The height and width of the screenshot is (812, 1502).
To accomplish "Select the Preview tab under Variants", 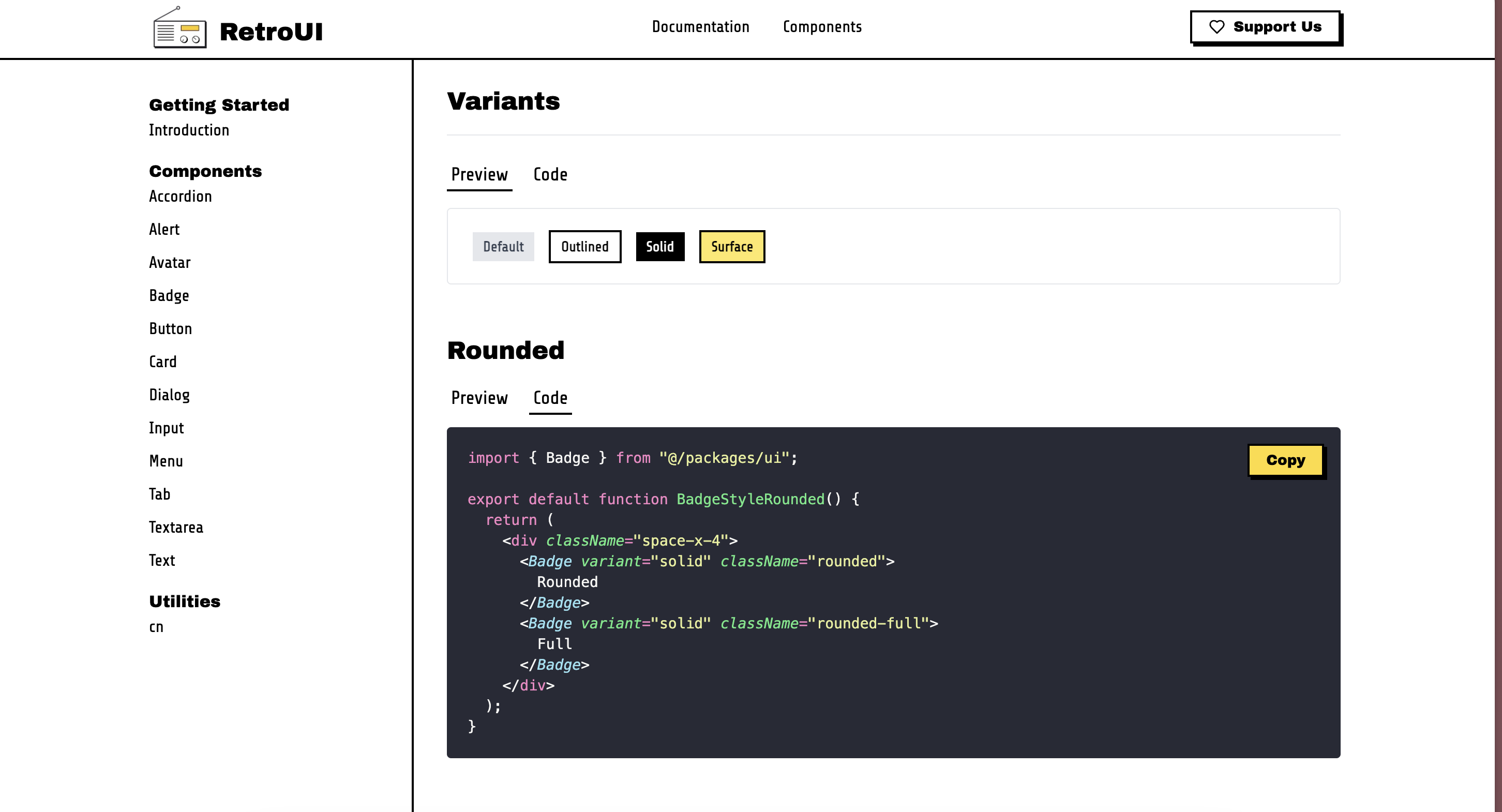I will [479, 174].
